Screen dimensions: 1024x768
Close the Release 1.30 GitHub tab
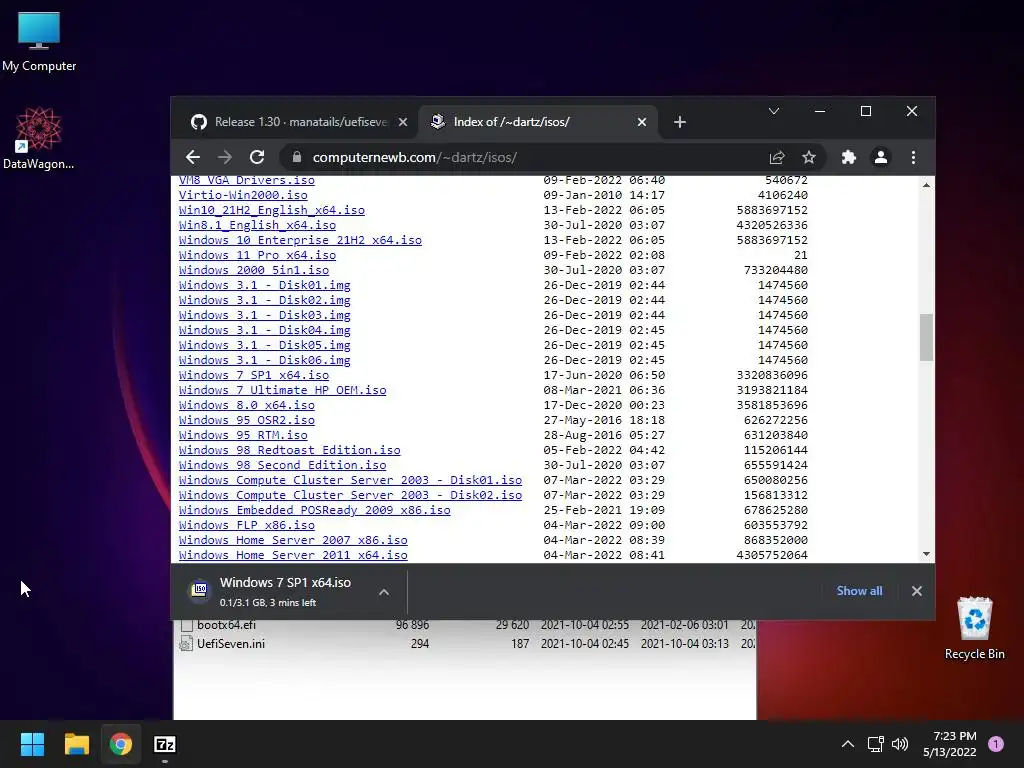tap(403, 122)
